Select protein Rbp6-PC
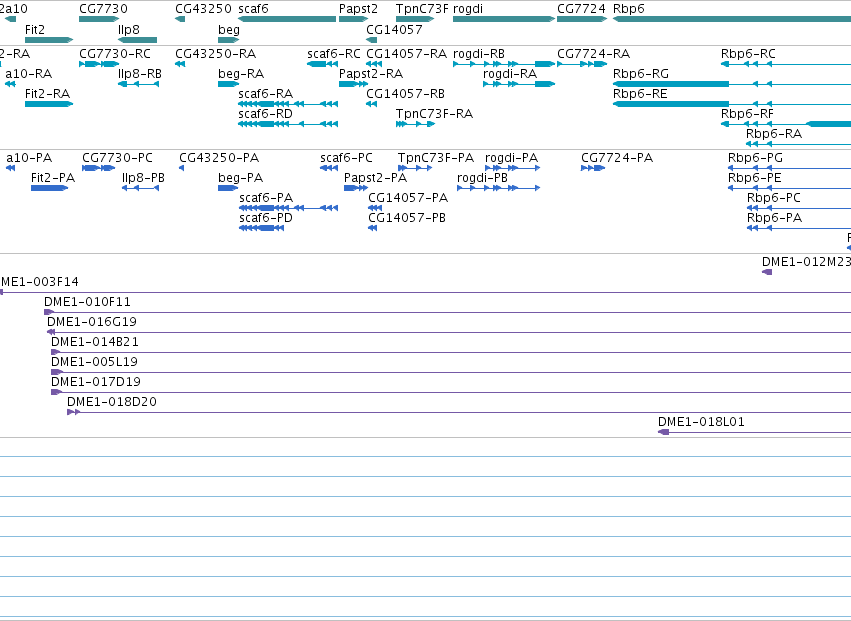851x621 pixels. [x=799, y=208]
